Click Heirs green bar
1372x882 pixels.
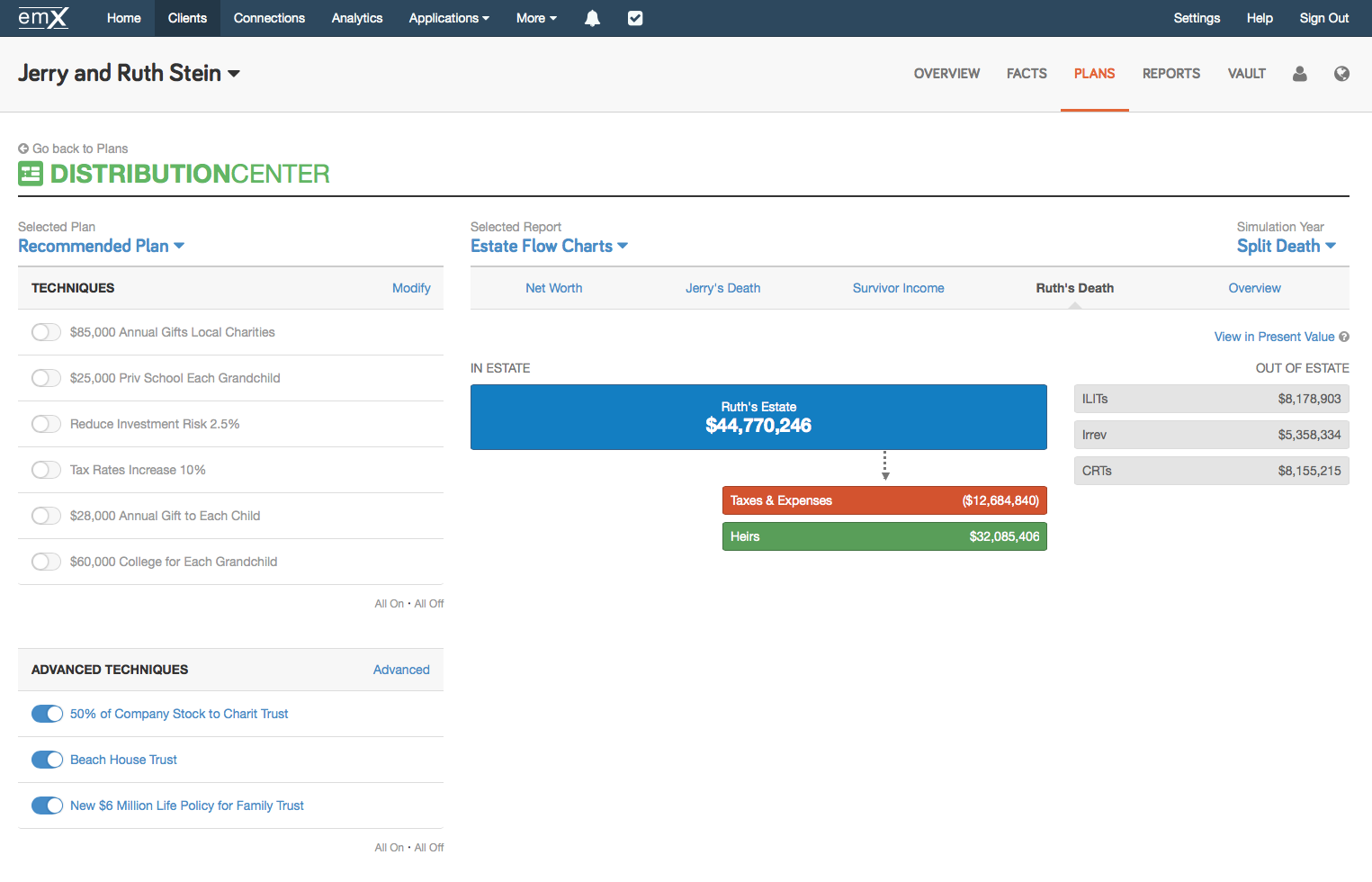pyautogui.click(x=884, y=536)
